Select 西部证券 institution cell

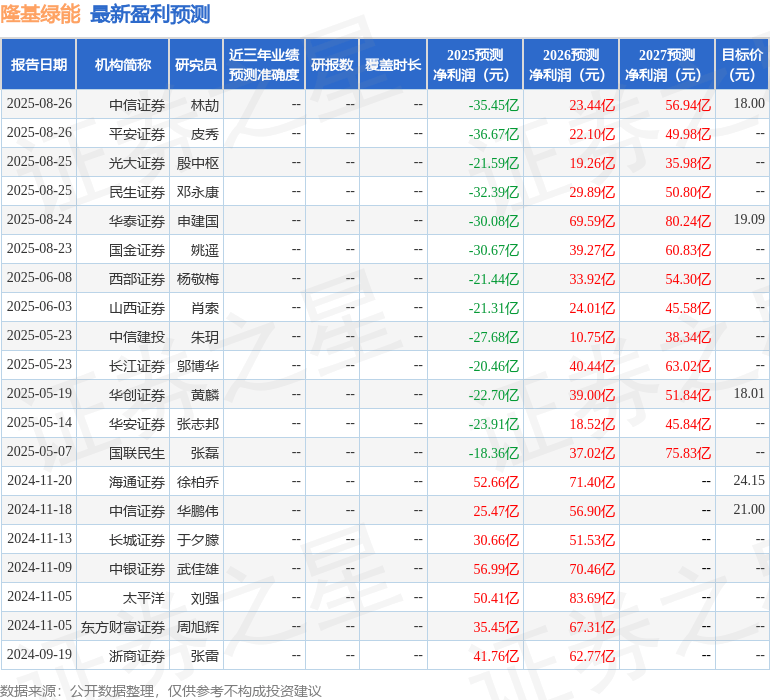coord(137,279)
